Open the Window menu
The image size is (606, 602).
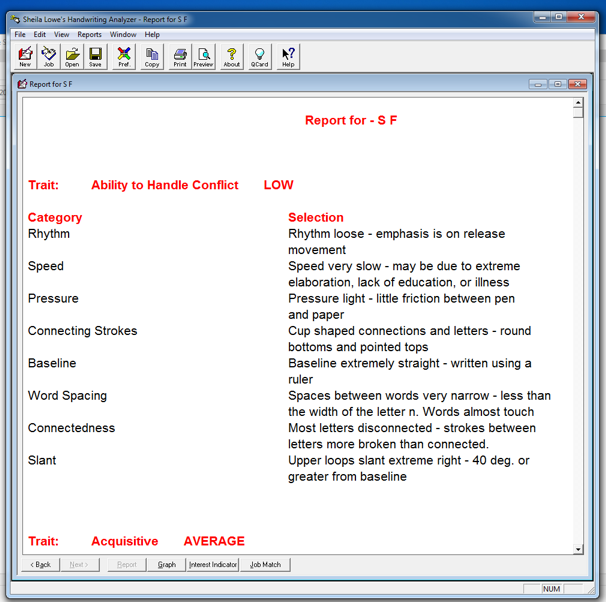(x=123, y=34)
